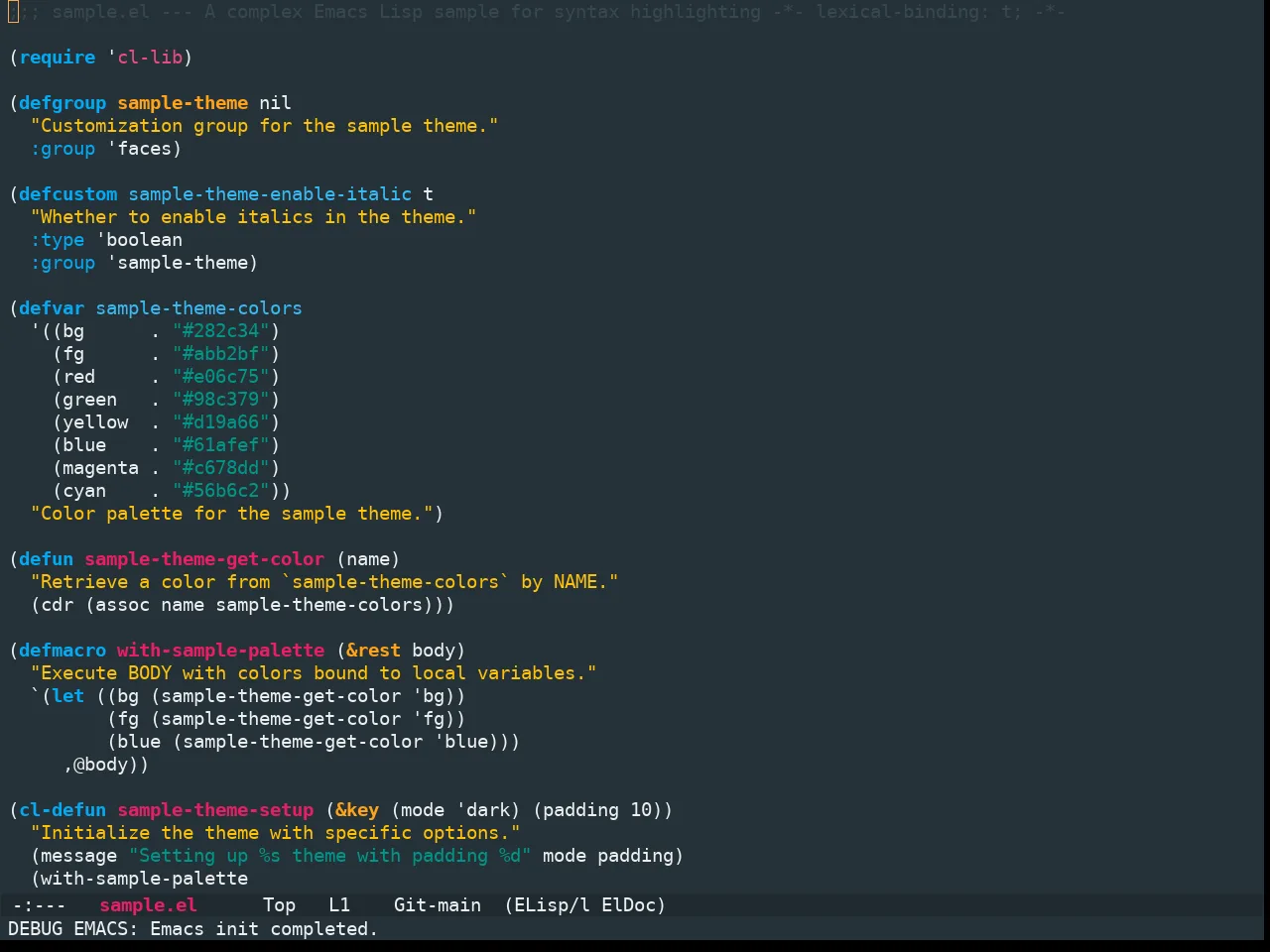Click the L1 line number indicator
1270x952 pixels.
pyautogui.click(x=339, y=905)
